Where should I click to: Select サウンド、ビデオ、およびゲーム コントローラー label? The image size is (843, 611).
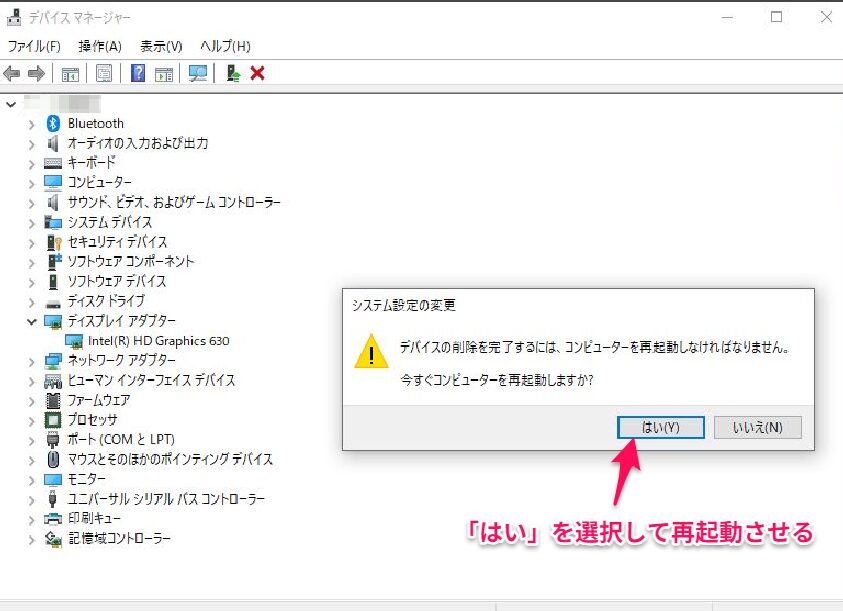click(x=174, y=202)
